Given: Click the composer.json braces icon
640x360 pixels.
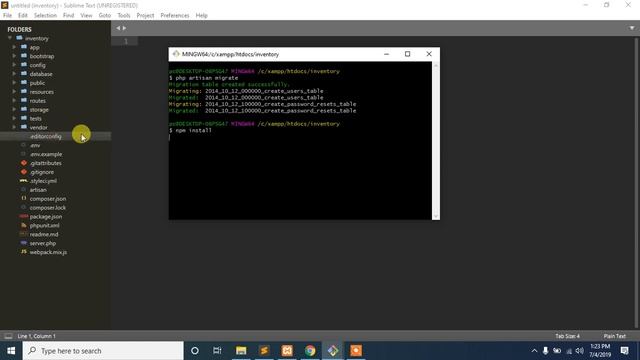Looking at the screenshot, I should [x=24, y=198].
